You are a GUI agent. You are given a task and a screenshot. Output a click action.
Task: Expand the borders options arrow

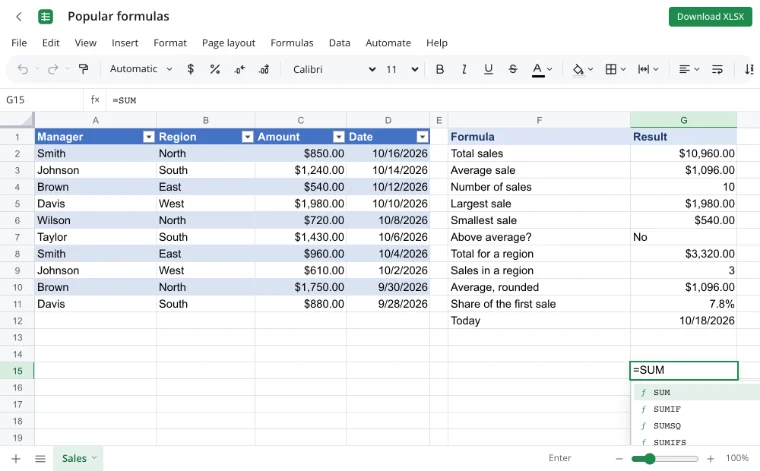point(623,69)
